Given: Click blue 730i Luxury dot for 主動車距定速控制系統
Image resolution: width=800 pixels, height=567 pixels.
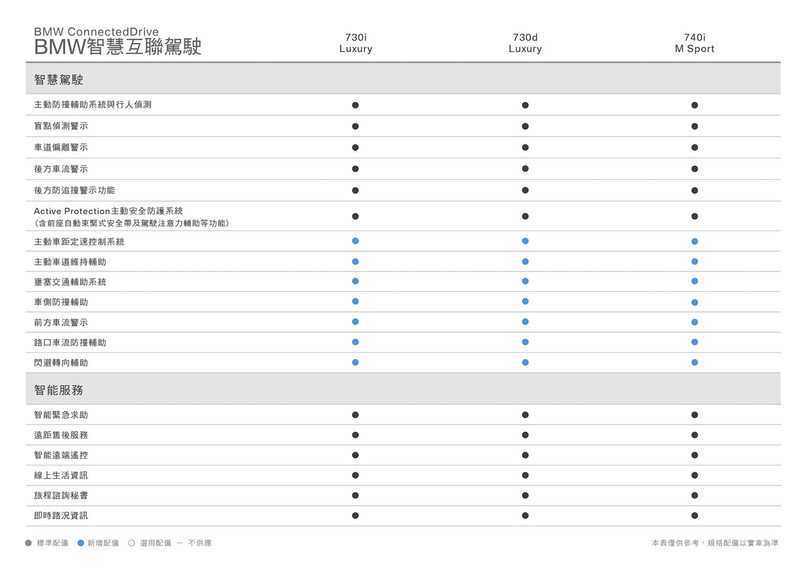Looking at the screenshot, I should 355,241.
